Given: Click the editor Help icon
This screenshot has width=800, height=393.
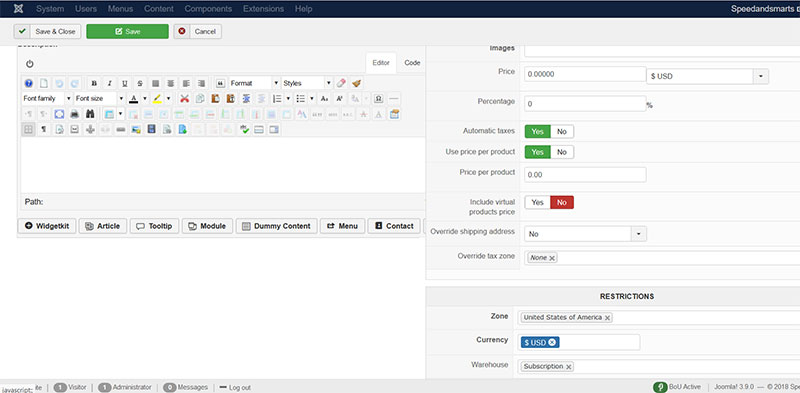Looking at the screenshot, I should [29, 83].
